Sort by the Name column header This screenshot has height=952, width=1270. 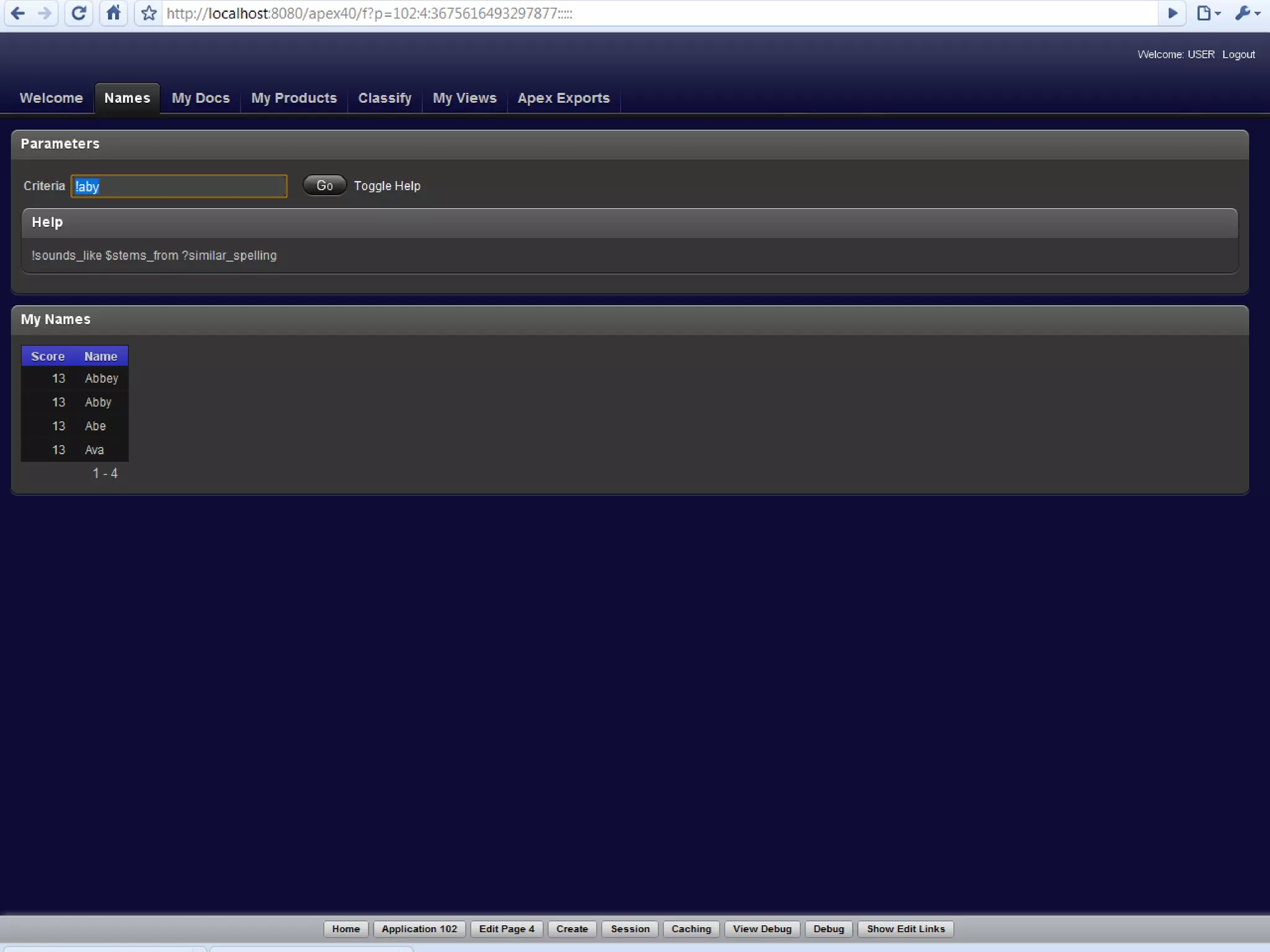pos(100,356)
